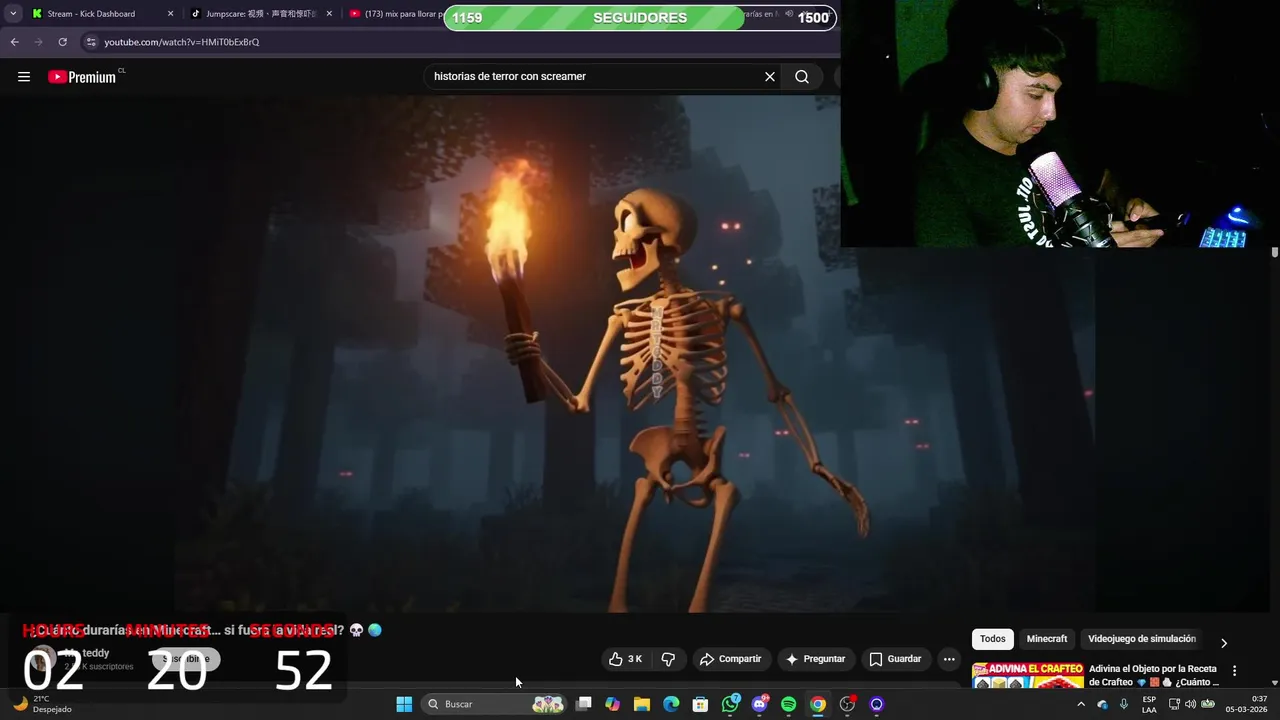Viewport: 1280px width, 720px height.
Task: Reload the current YouTube page
Action: tap(62, 42)
